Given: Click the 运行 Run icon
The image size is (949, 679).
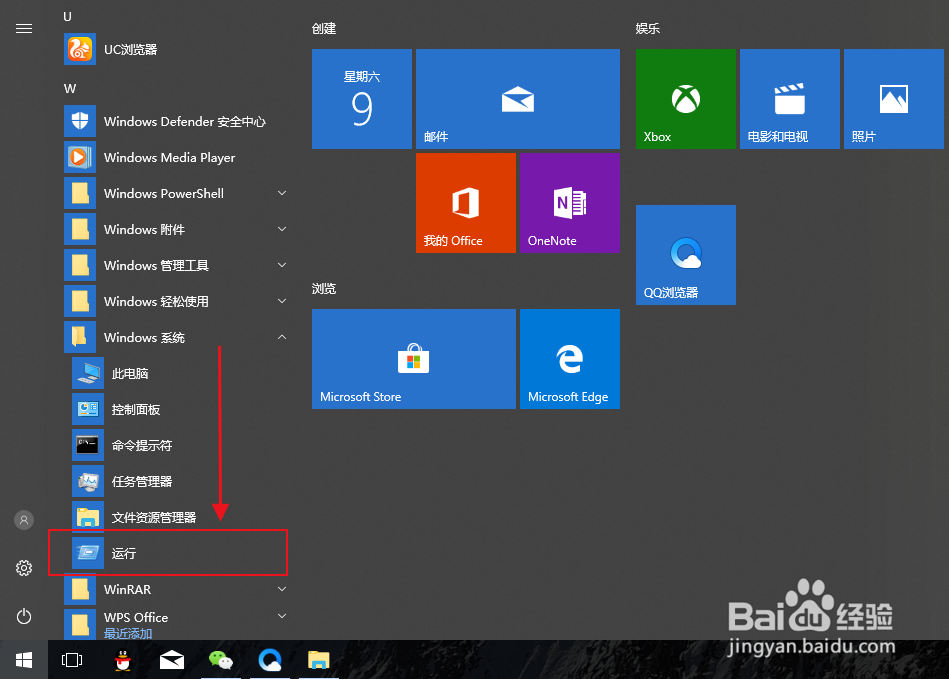Looking at the screenshot, I should point(88,553).
